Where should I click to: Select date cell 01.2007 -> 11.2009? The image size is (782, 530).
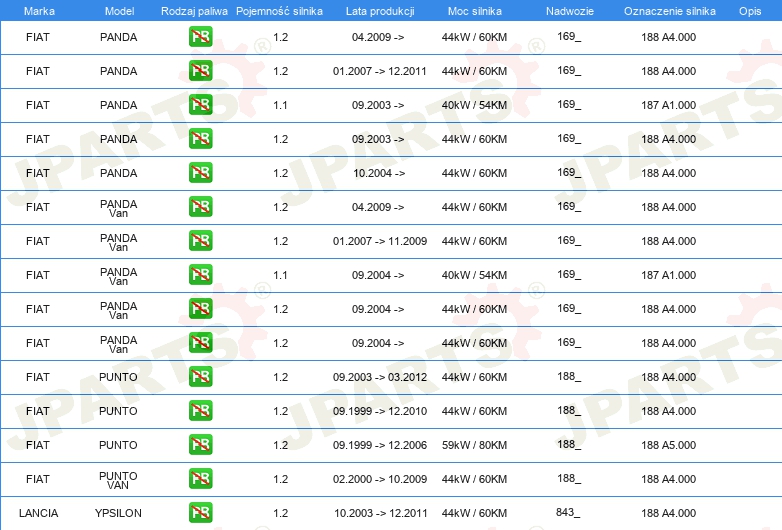(380, 241)
